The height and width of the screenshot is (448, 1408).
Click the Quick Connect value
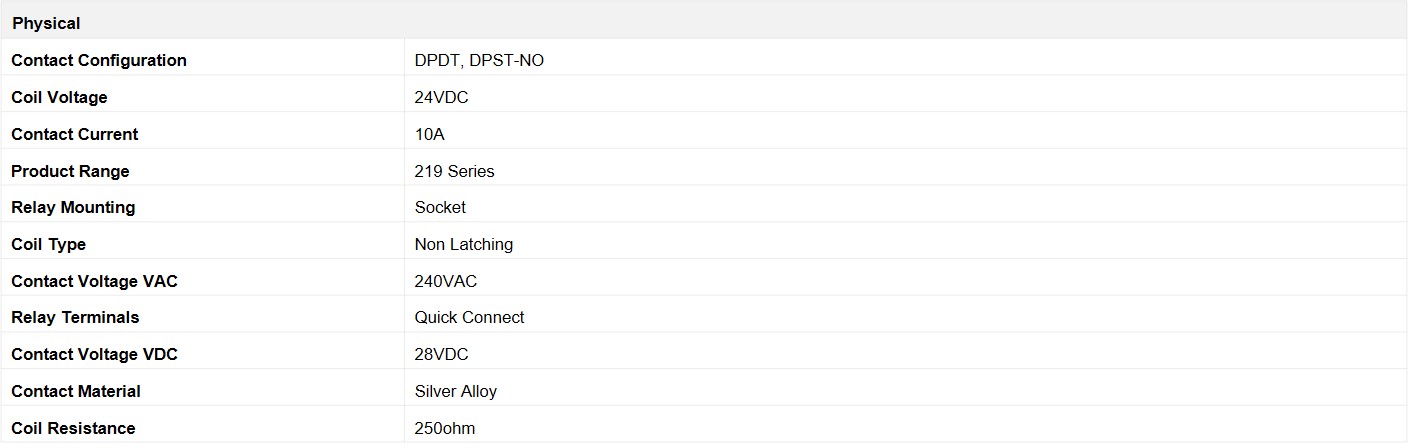pyautogui.click(x=469, y=317)
